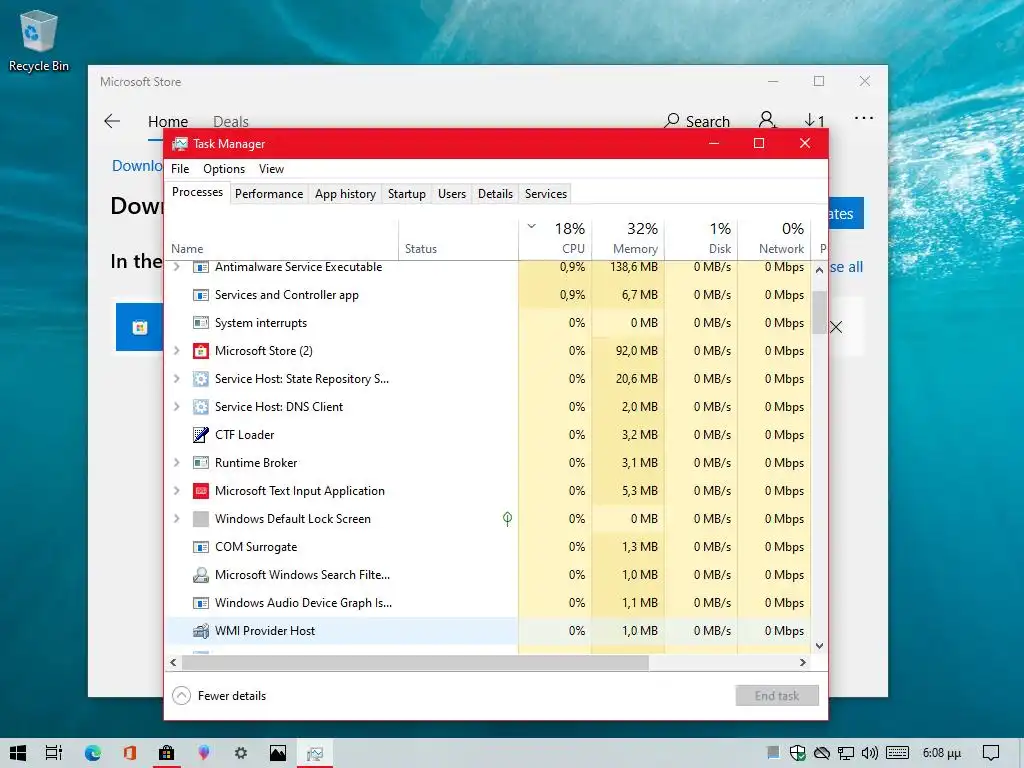
Task: Sort processes by Name column header
Action: tap(281, 239)
